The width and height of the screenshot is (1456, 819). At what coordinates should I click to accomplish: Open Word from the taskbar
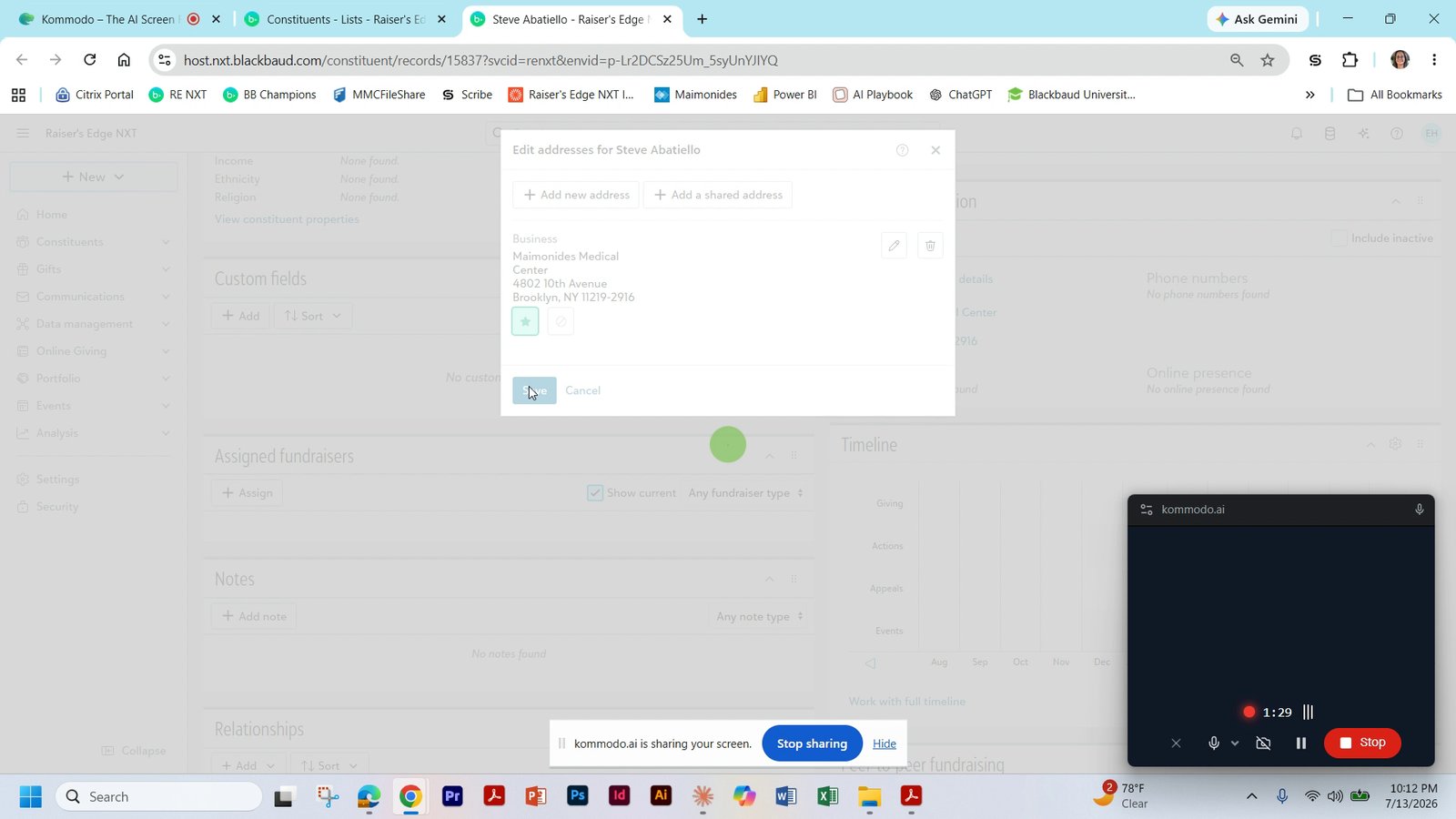(785, 796)
